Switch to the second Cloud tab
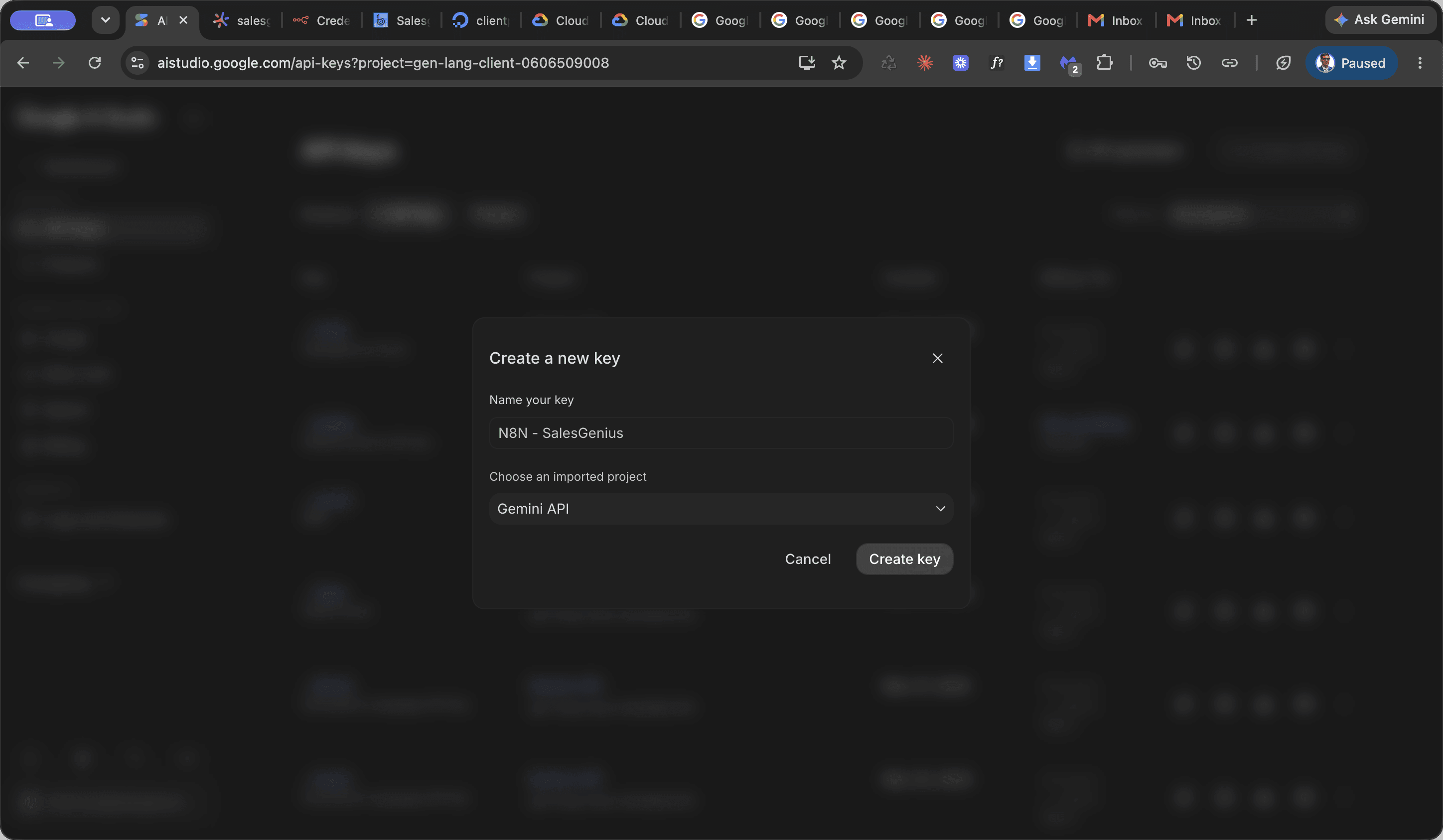 coord(640,20)
